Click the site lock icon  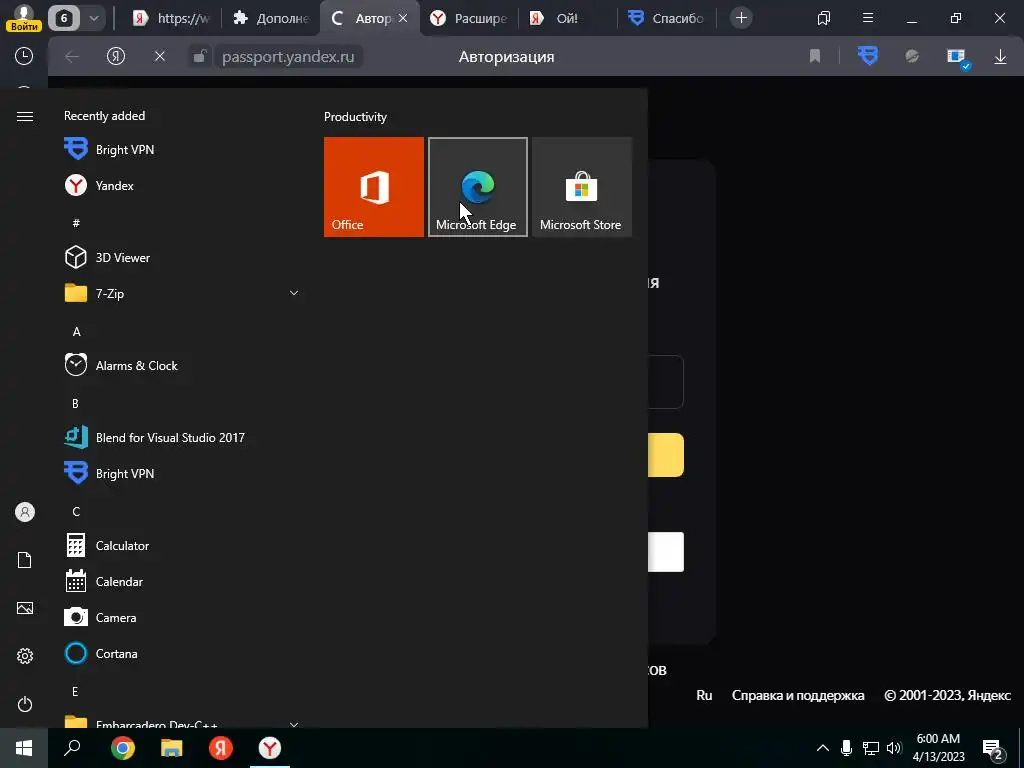199,57
